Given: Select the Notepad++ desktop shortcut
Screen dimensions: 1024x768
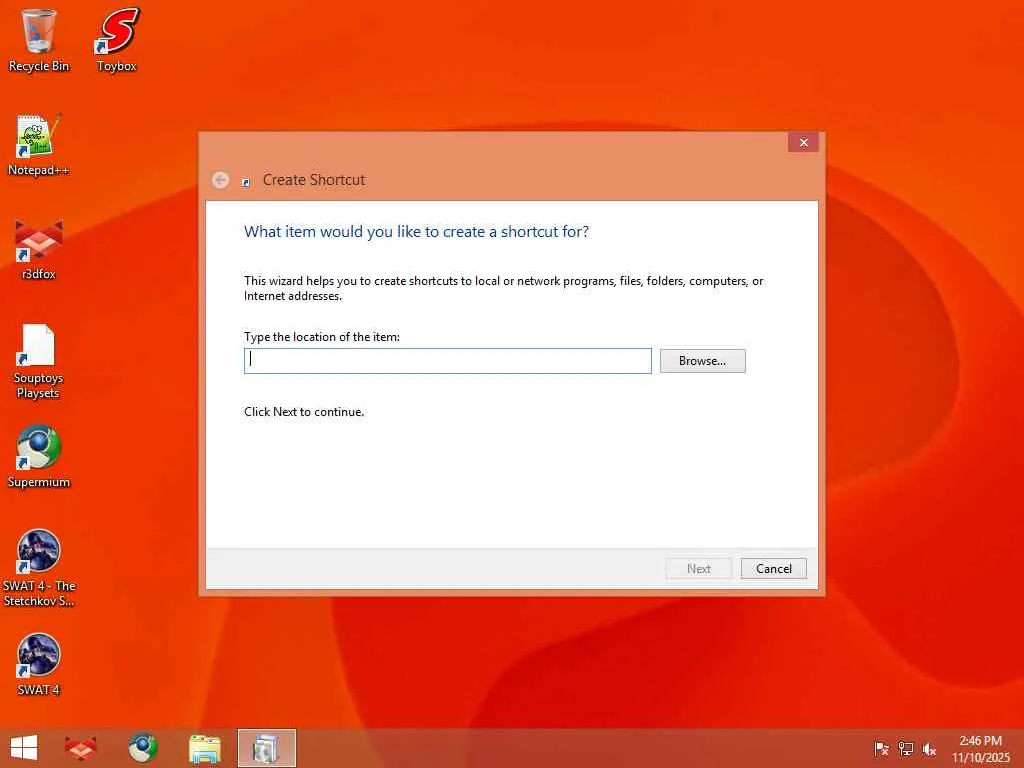Looking at the screenshot, I should click(39, 145).
